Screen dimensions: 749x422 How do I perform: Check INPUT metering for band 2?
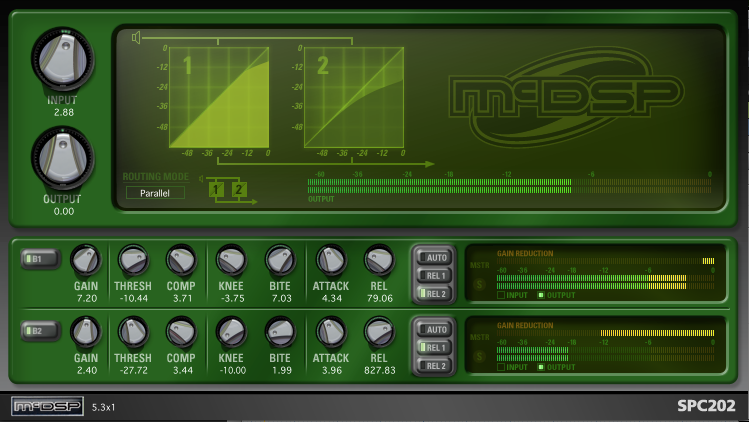point(501,367)
